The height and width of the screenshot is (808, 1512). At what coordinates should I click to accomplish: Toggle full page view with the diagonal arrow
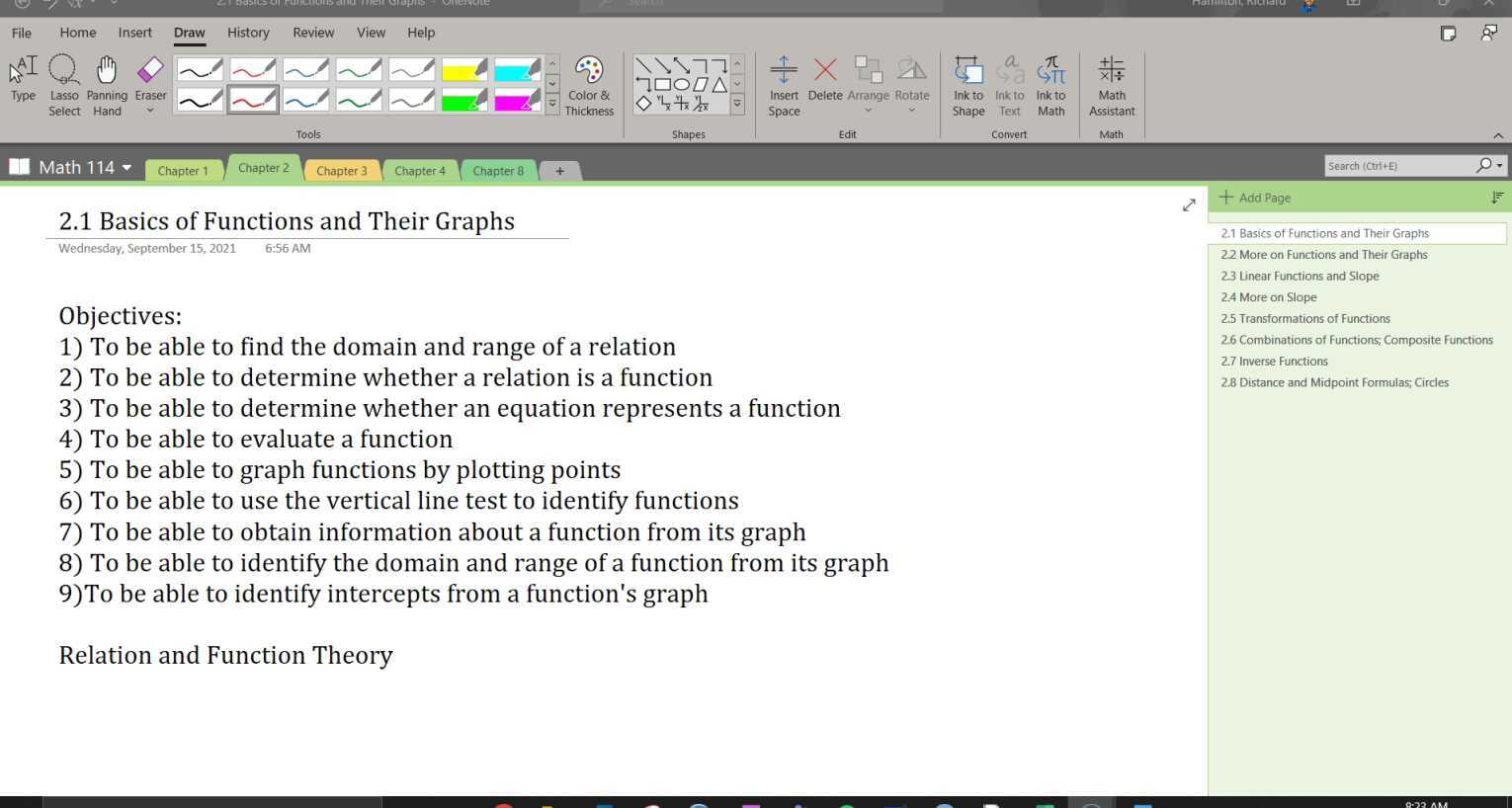point(1188,205)
